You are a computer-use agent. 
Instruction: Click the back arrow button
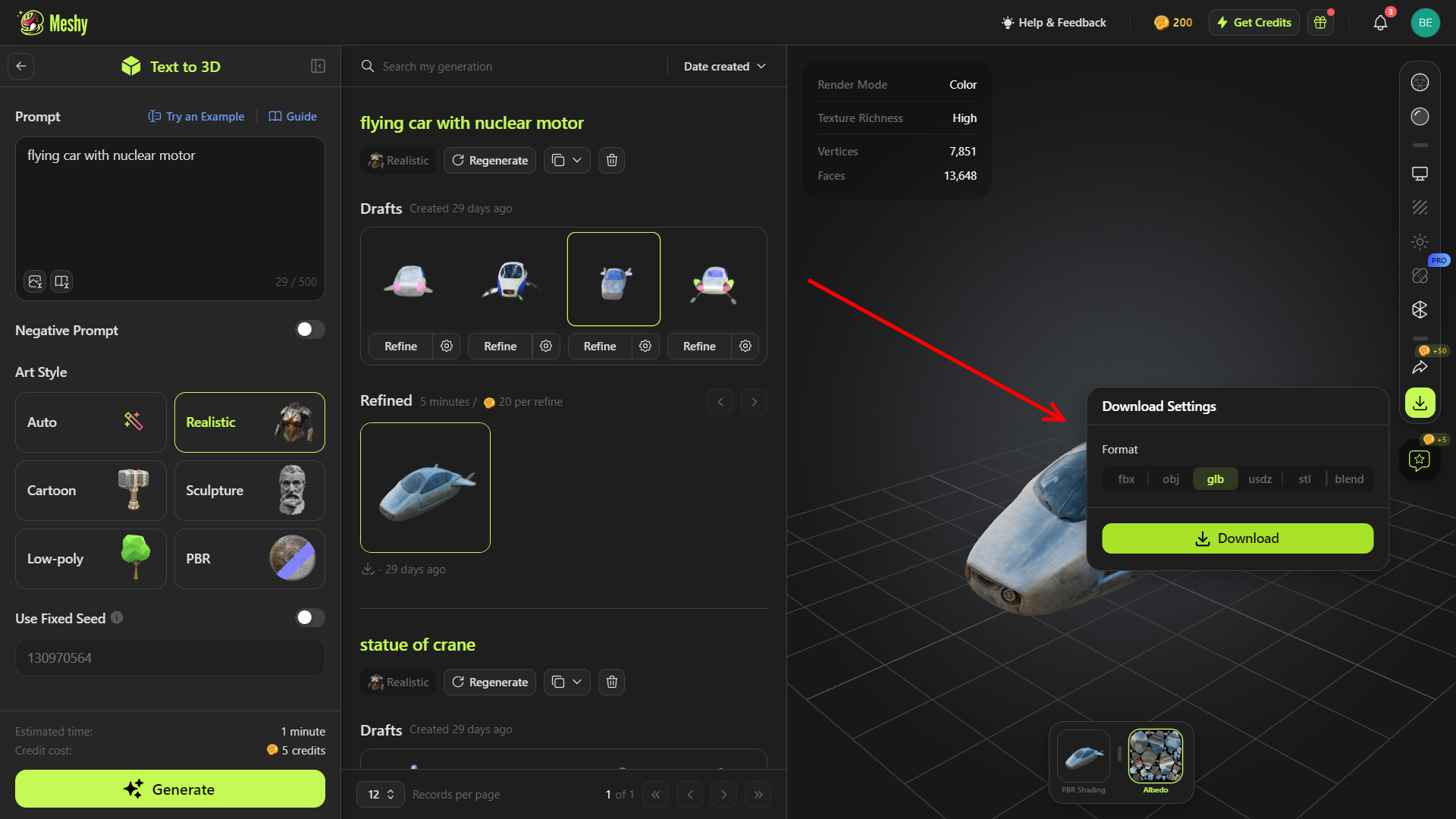pos(21,67)
